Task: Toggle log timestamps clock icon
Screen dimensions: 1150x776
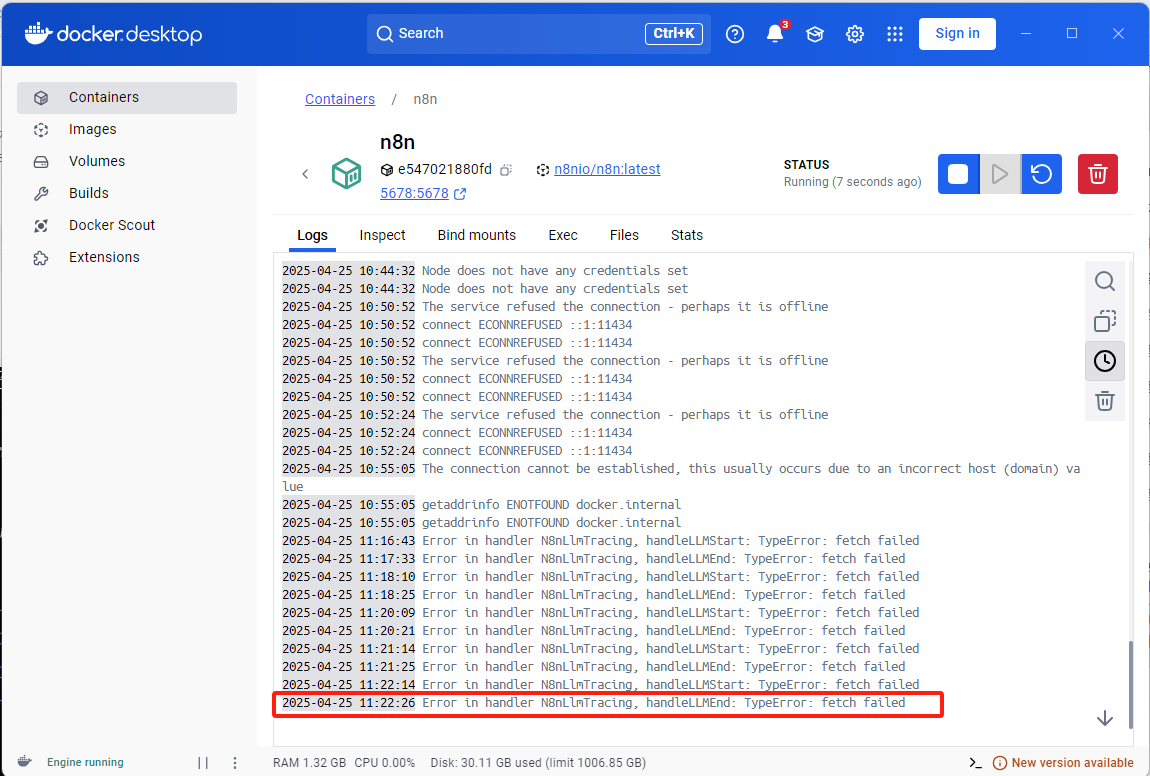Action: point(1105,361)
